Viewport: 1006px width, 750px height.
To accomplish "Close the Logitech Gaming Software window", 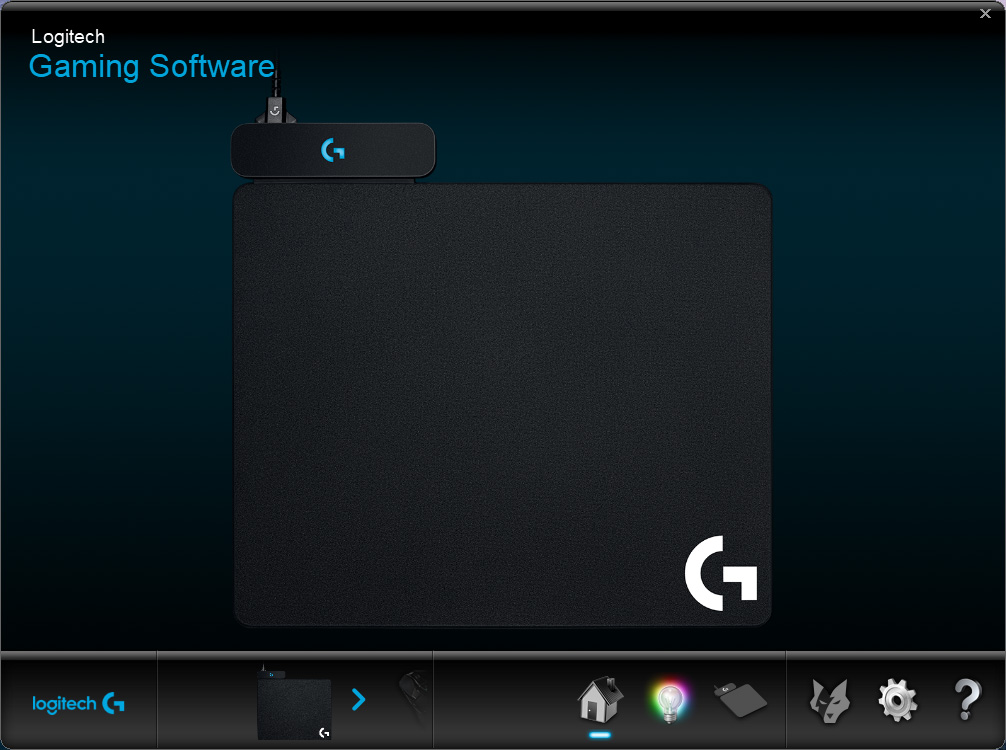I will coord(985,13).
